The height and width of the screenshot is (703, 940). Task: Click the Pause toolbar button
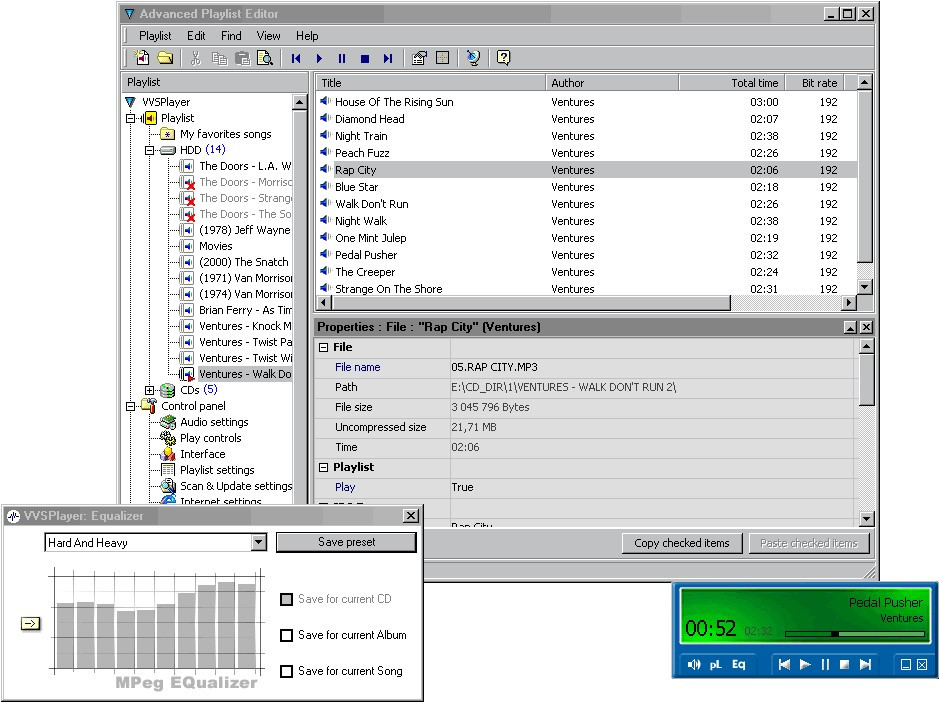342,59
